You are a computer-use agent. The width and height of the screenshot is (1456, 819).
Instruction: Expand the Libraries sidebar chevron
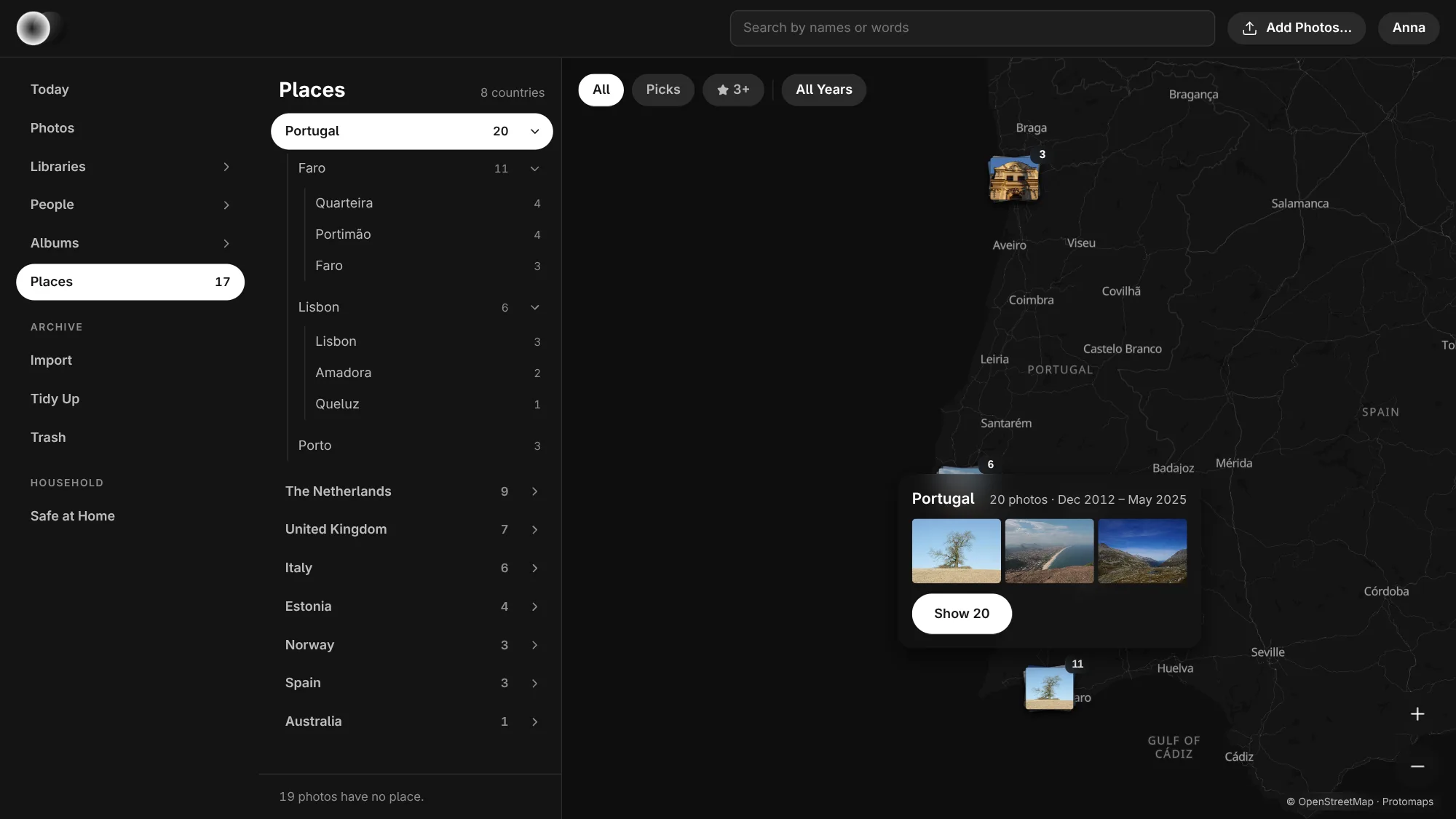[226, 167]
